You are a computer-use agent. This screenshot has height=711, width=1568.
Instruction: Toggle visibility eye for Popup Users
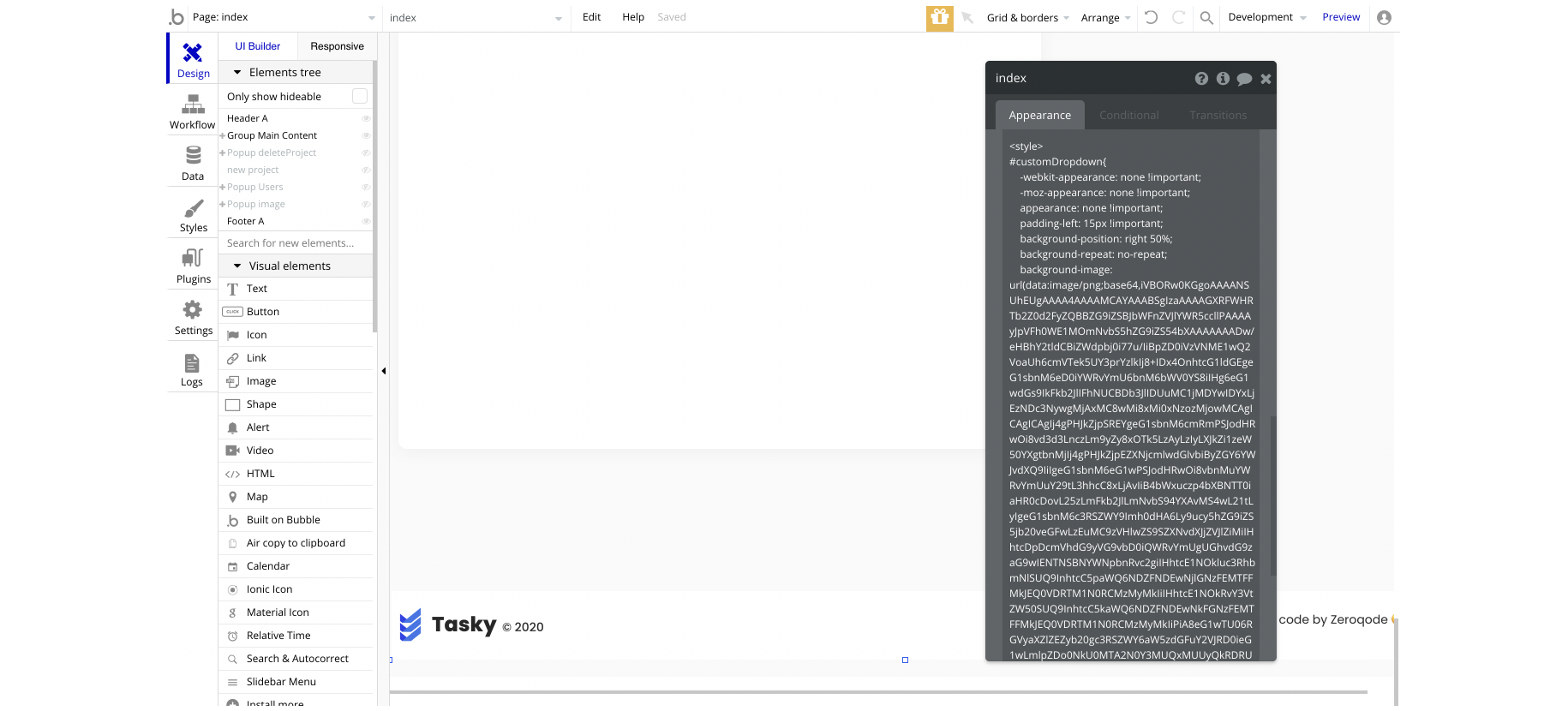pos(366,187)
